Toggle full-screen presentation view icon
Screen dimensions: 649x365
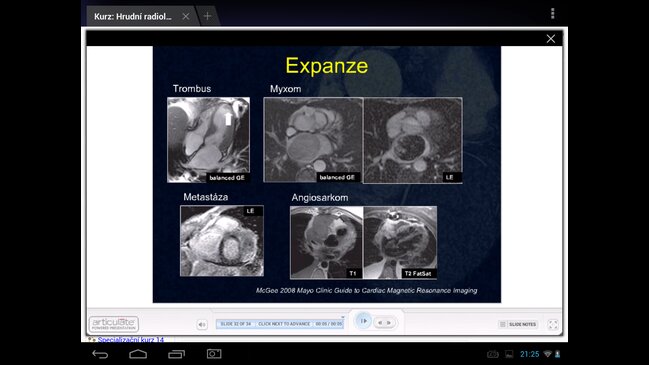pos(553,325)
